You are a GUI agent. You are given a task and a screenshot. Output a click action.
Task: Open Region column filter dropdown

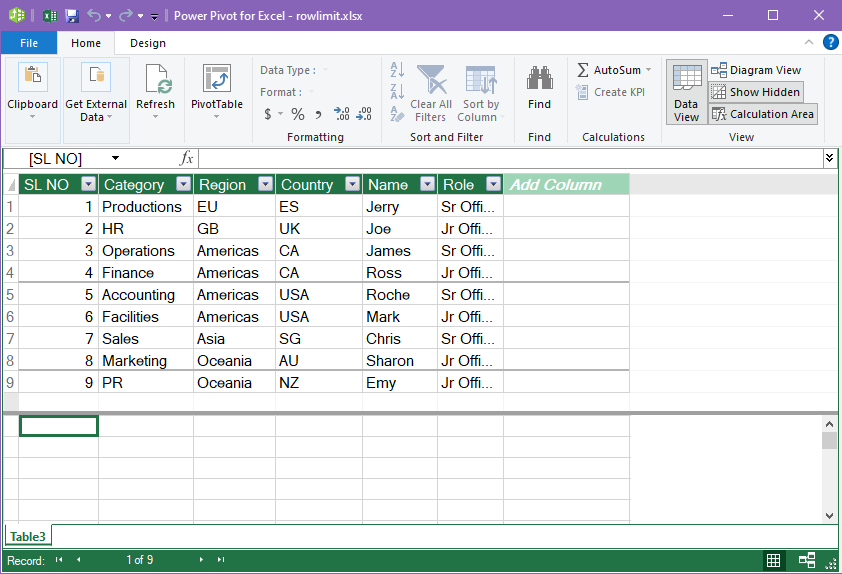coord(265,184)
